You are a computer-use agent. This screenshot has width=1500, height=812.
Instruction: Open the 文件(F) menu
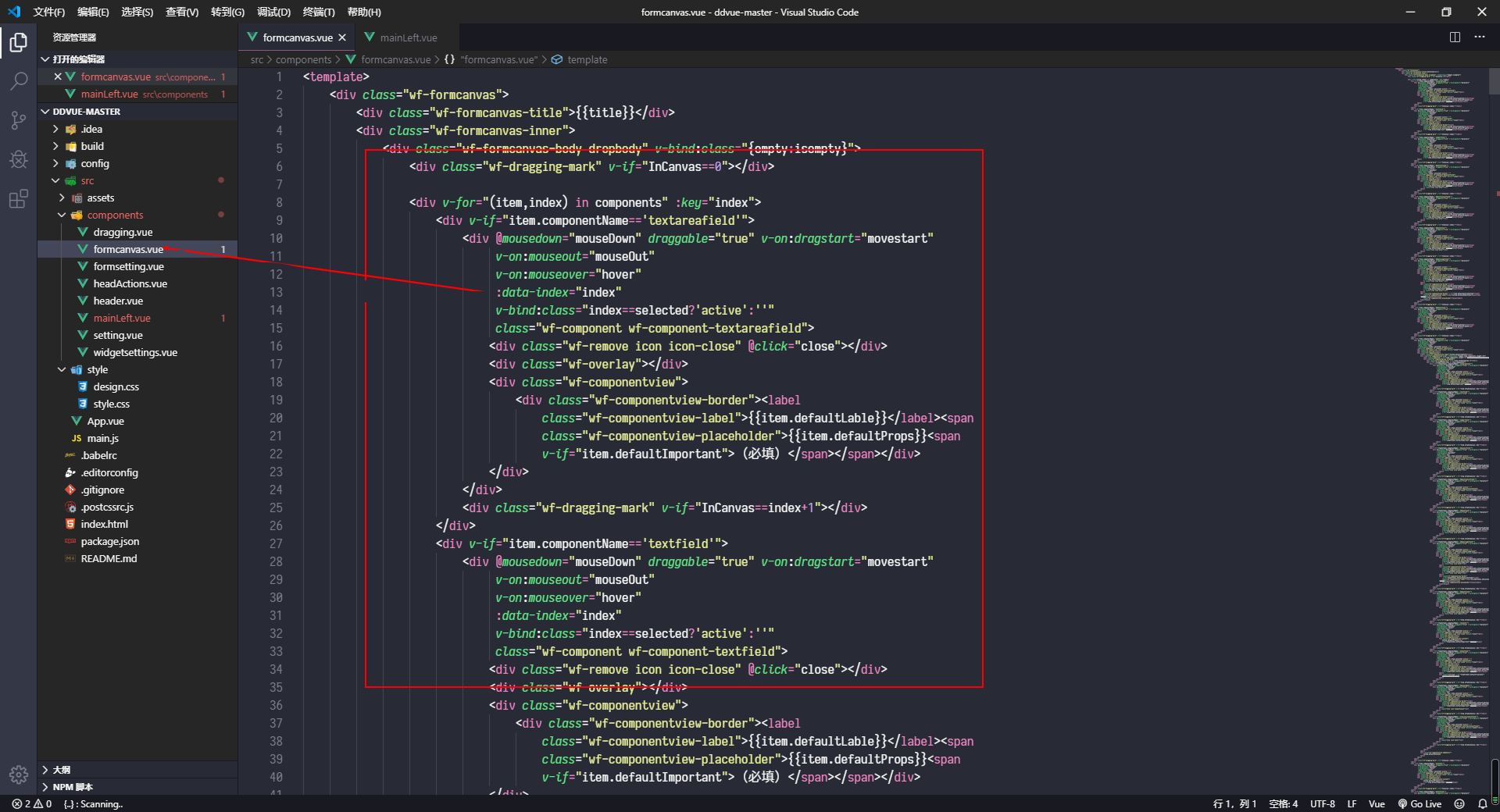point(49,12)
